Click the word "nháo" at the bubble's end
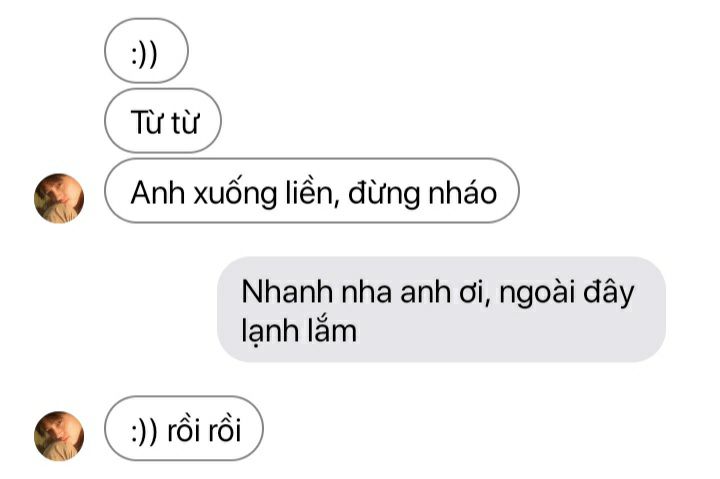This screenshot has height=479, width=720. point(463,193)
